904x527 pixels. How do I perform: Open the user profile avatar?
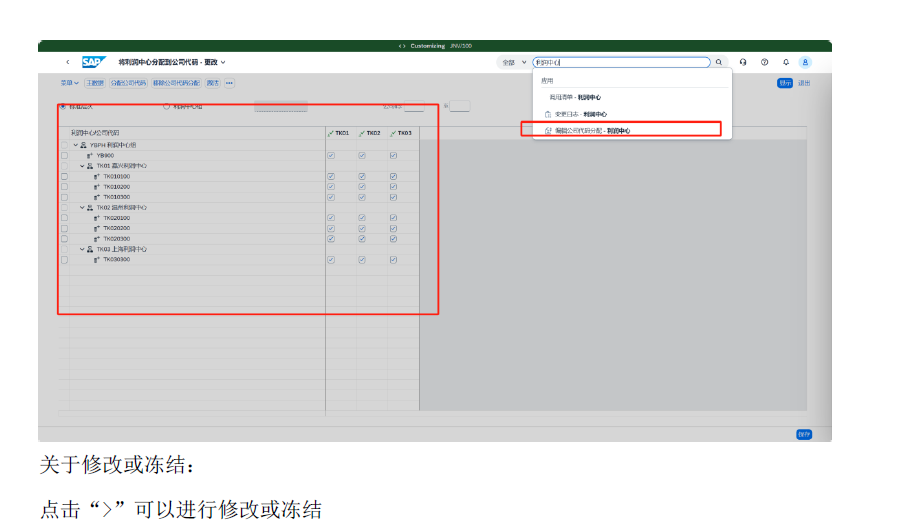pyautogui.click(x=805, y=62)
